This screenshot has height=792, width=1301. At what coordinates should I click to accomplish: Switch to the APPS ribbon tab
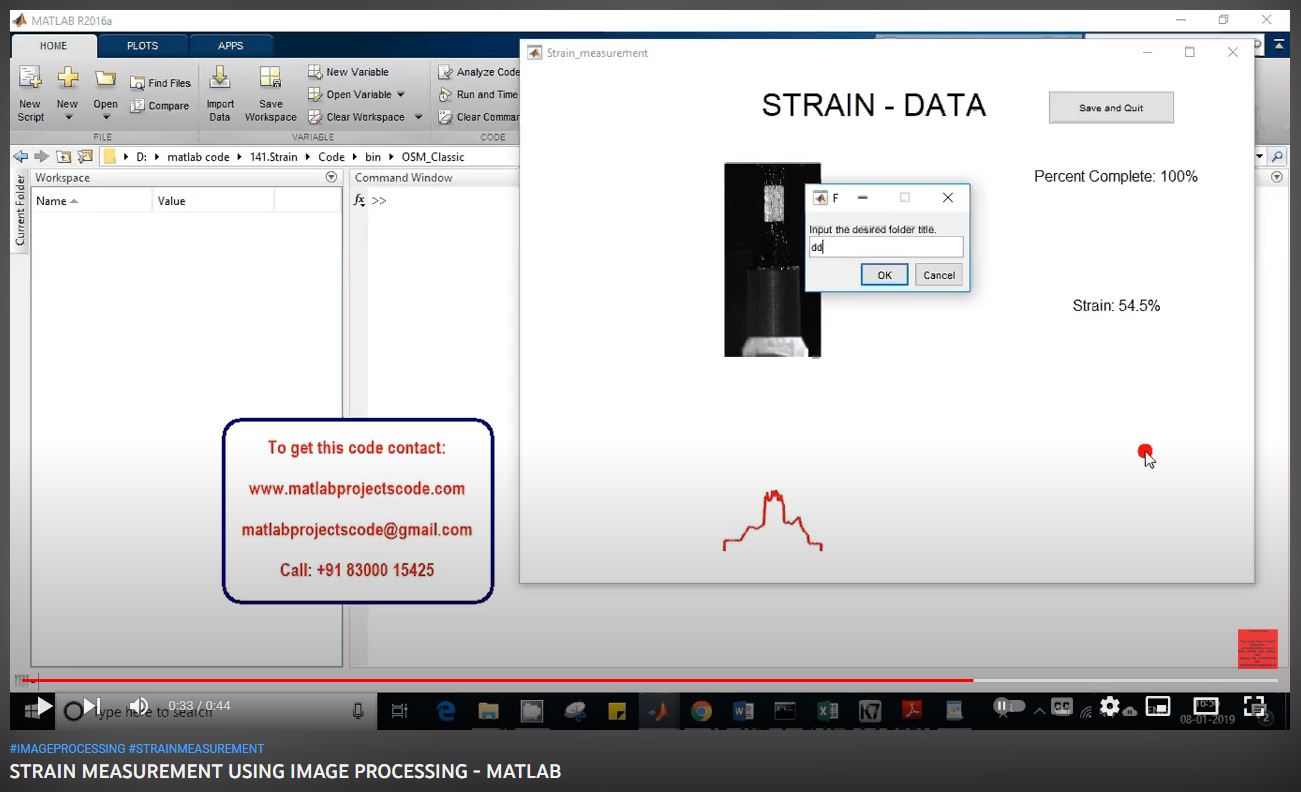point(231,46)
